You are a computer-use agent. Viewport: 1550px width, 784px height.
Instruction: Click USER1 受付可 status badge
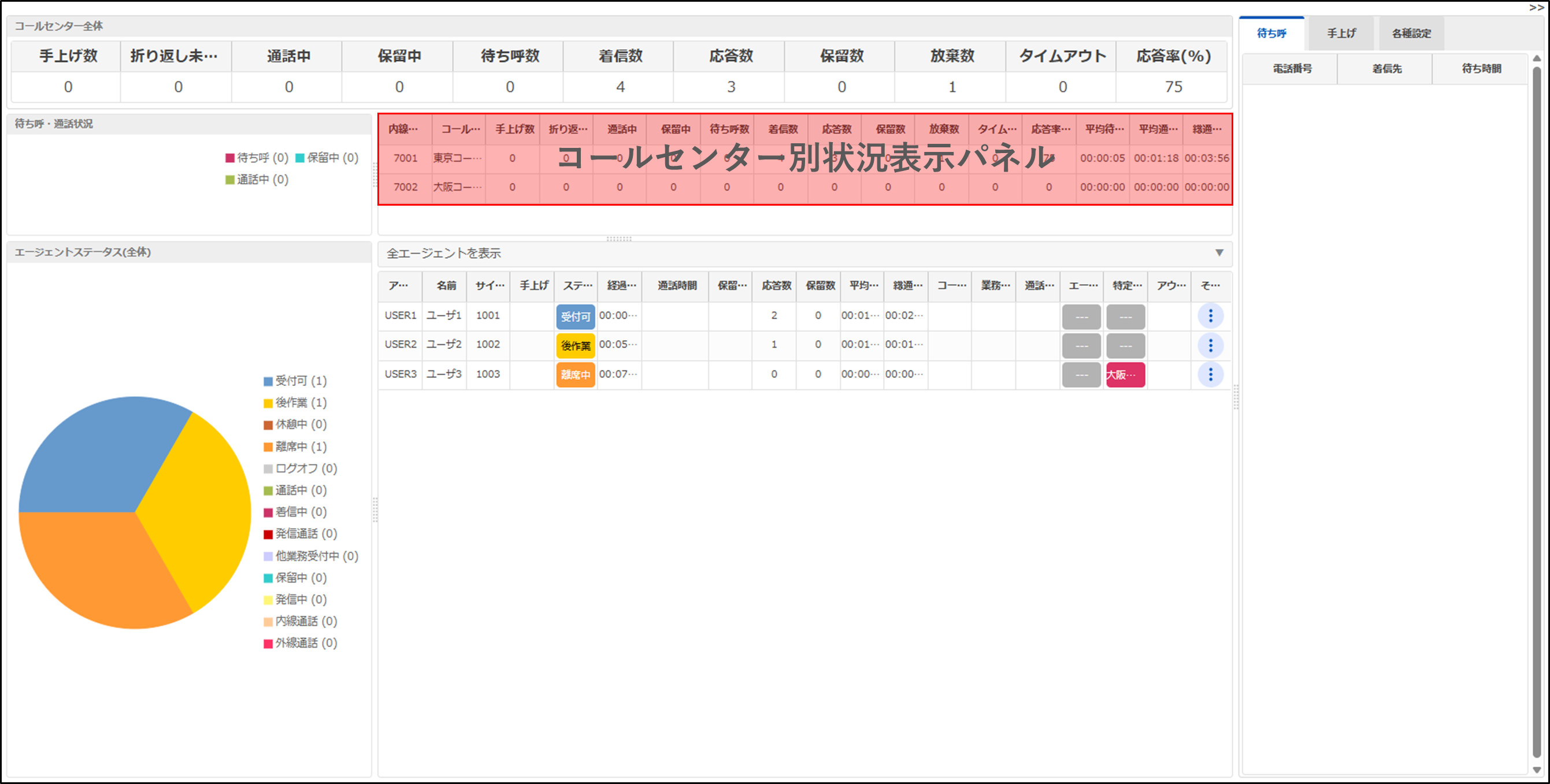[x=575, y=317]
